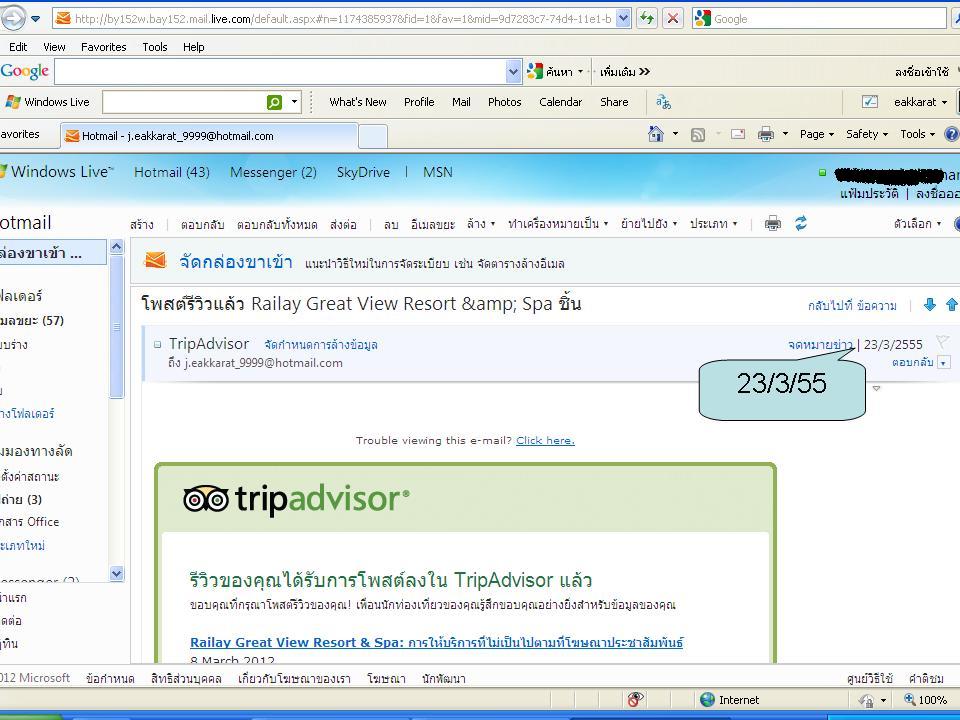The image size is (960, 720).
Task: Click the Google toolbar search input field
Action: point(280,72)
